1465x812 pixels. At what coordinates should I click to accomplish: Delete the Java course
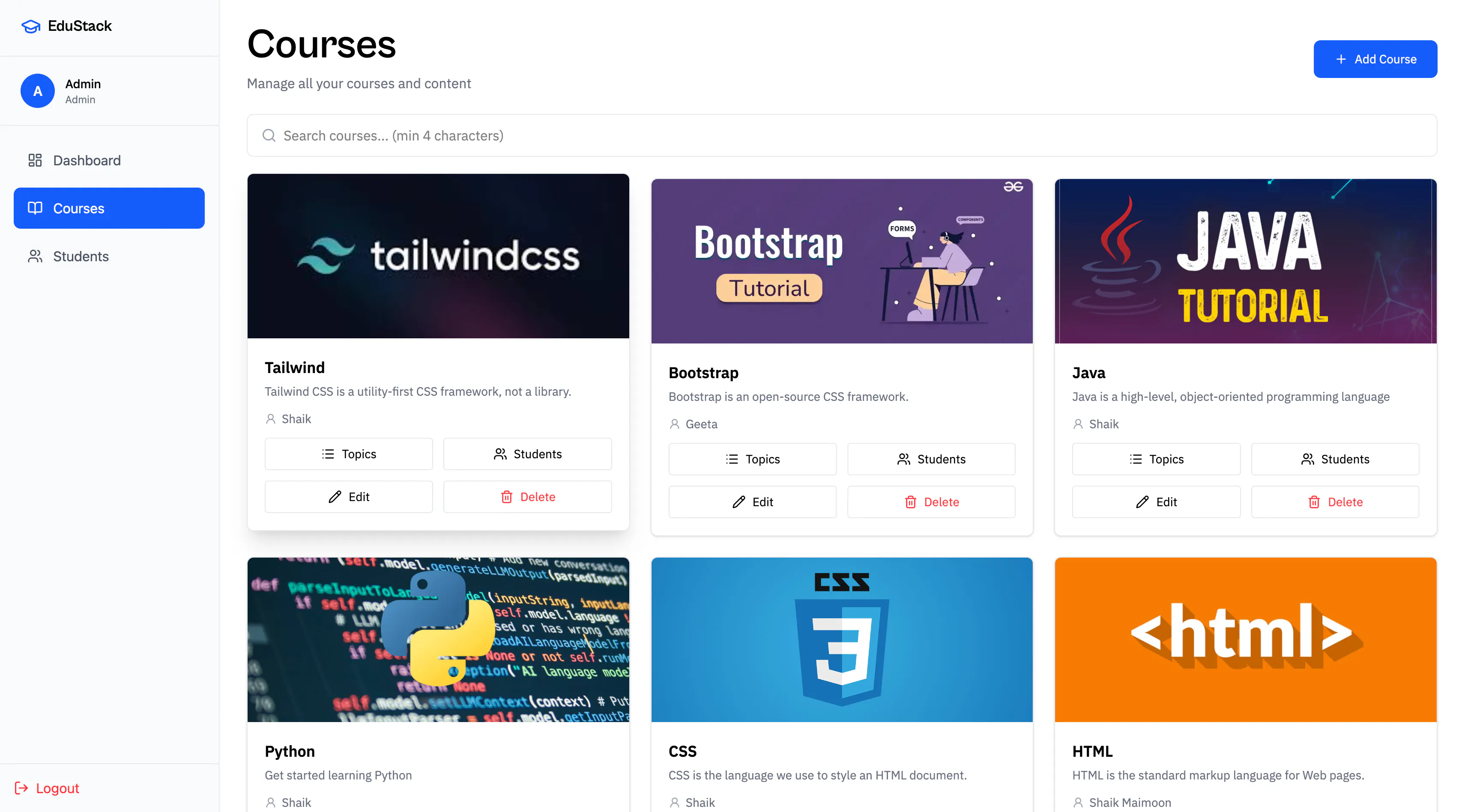coord(1335,502)
